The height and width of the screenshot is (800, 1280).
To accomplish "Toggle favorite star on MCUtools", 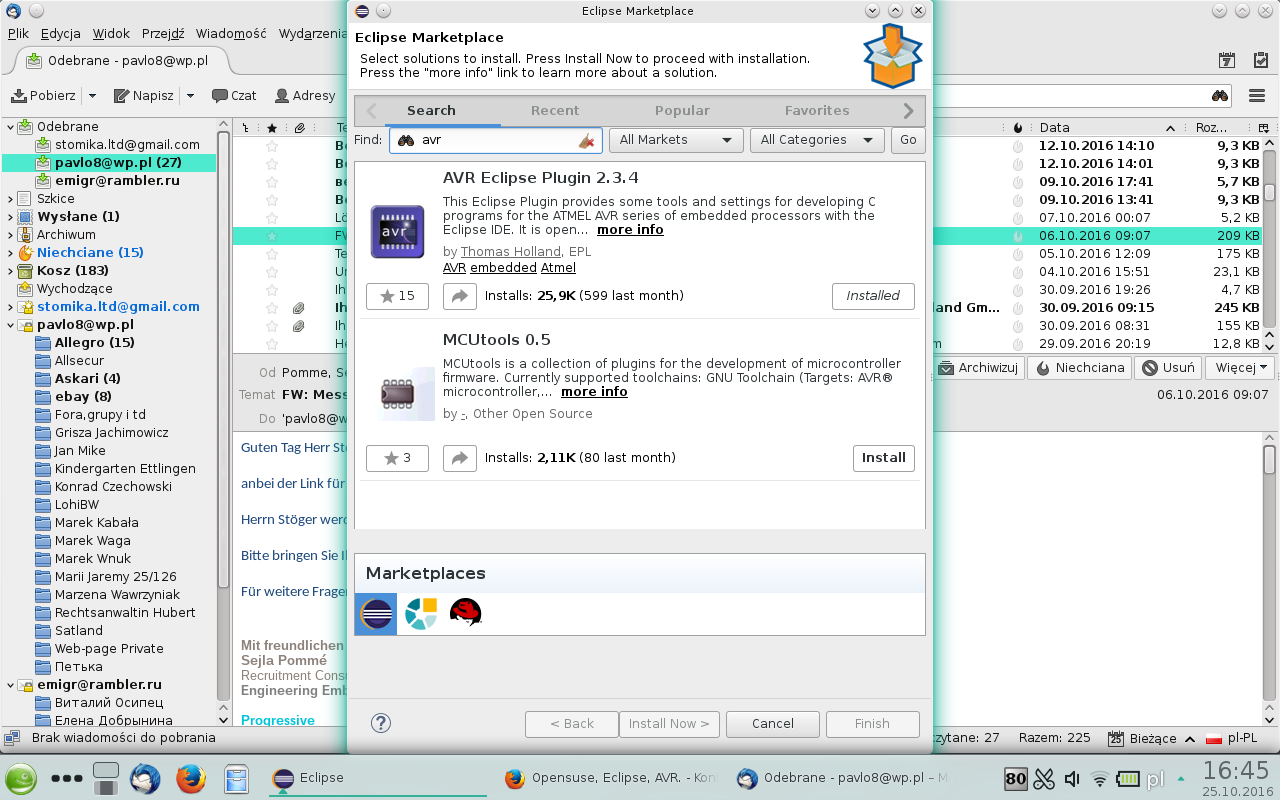I will coord(397,458).
